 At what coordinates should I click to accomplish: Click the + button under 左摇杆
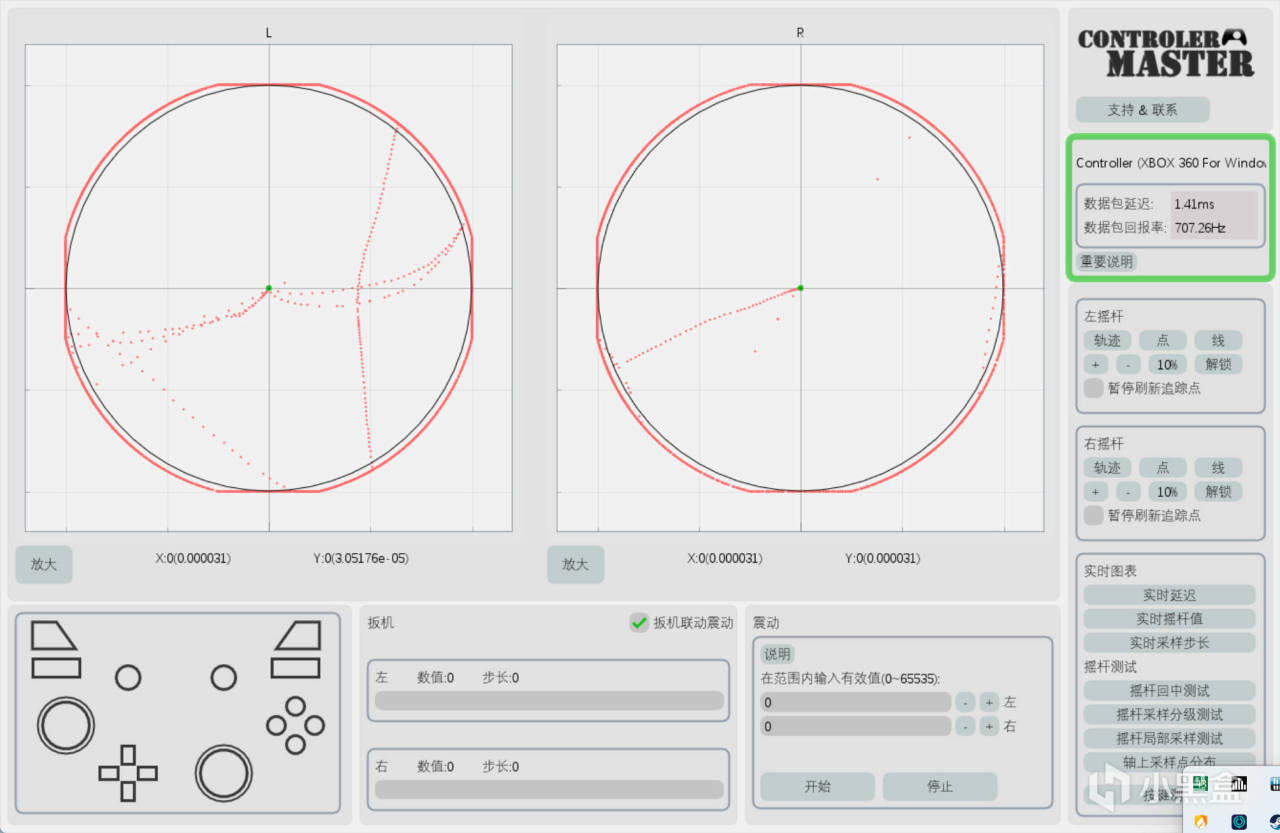1096,365
